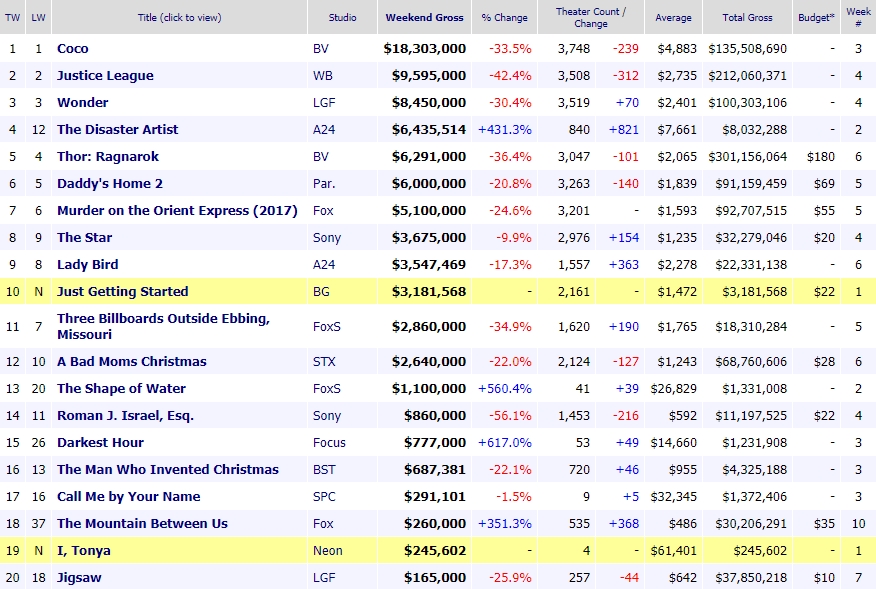Sort by Budget* column header
Screen dimensions: 876x589
tap(816, 17)
